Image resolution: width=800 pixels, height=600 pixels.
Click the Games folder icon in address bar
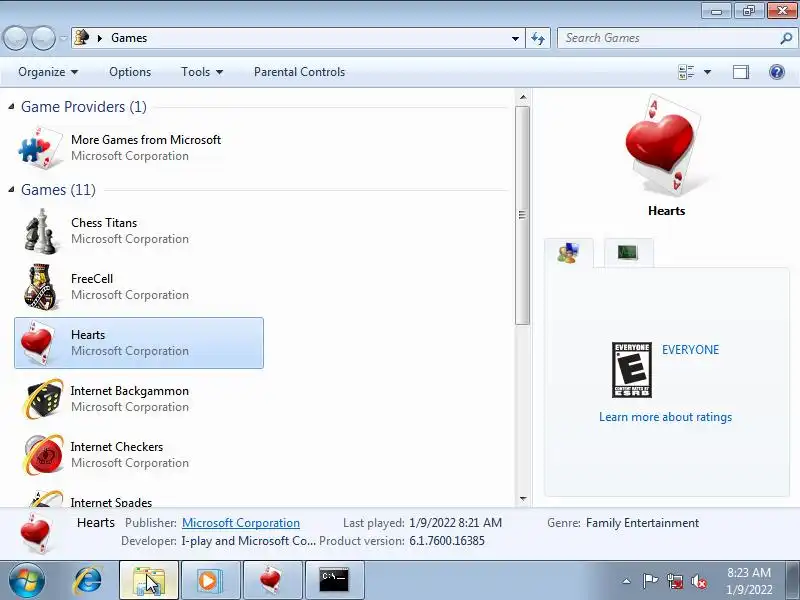[x=82, y=37]
